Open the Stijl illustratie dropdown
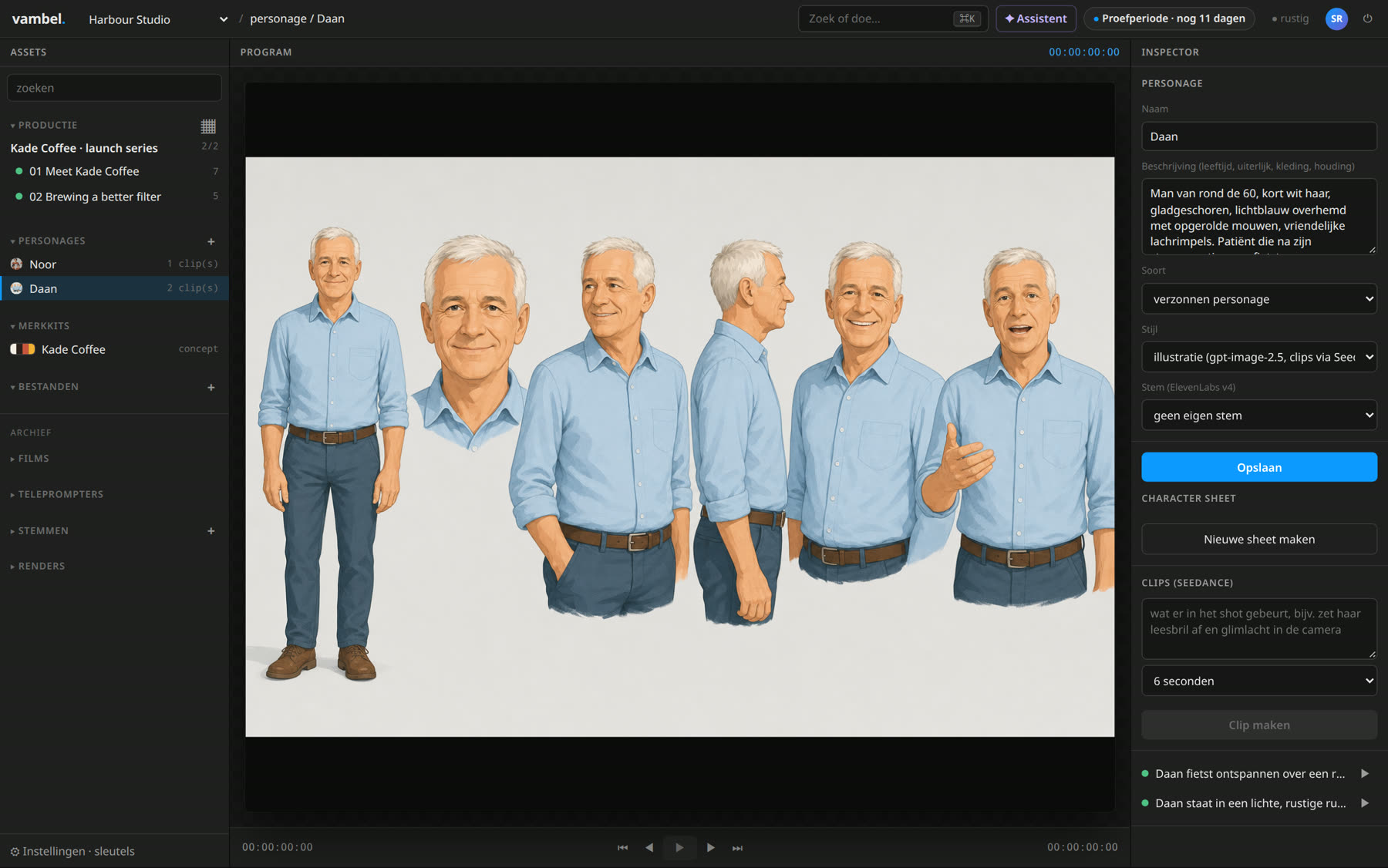The image size is (1388, 868). pos(1259,357)
